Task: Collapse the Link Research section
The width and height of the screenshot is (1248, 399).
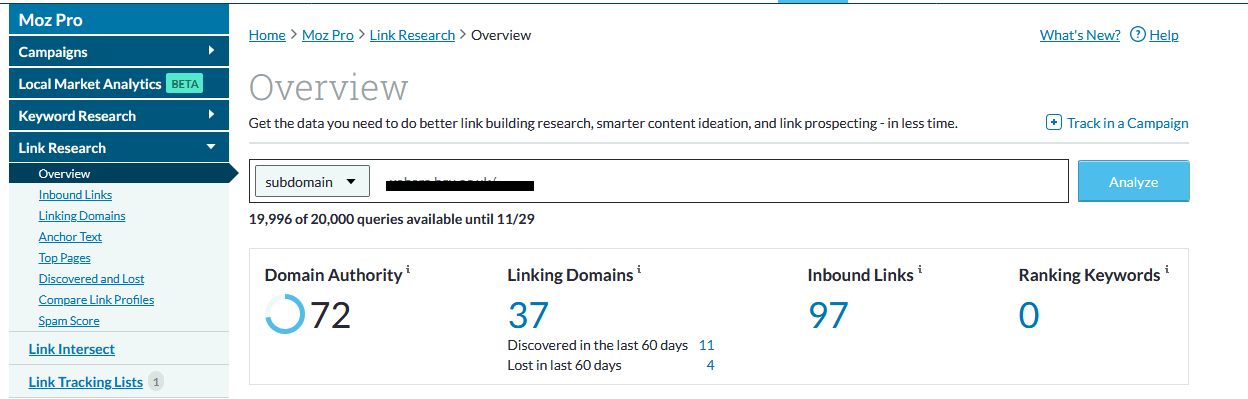Action: click(x=211, y=147)
